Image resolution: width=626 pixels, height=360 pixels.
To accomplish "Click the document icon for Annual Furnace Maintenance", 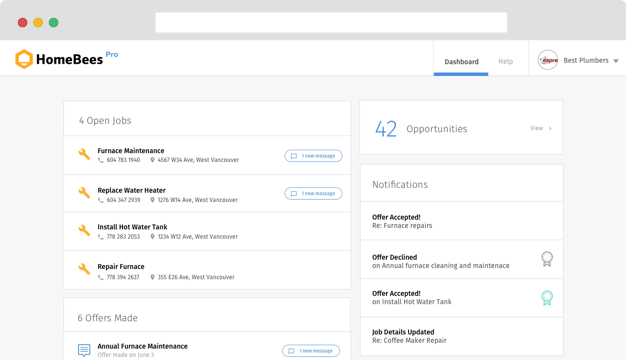I will tap(84, 350).
